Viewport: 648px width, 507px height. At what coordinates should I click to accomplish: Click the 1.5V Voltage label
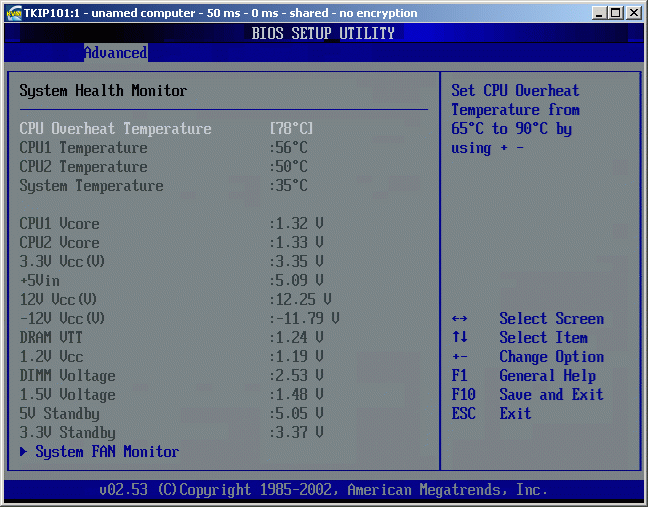[x=67, y=395]
